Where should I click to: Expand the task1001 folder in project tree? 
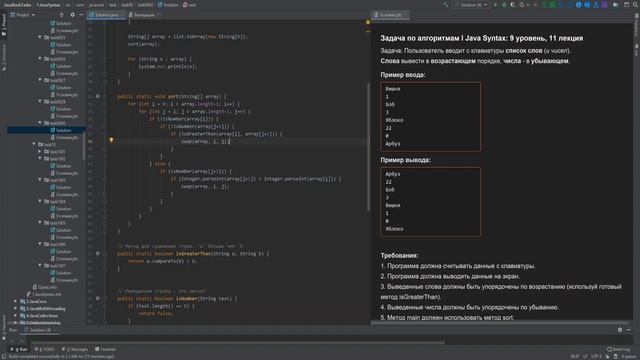coord(40,151)
